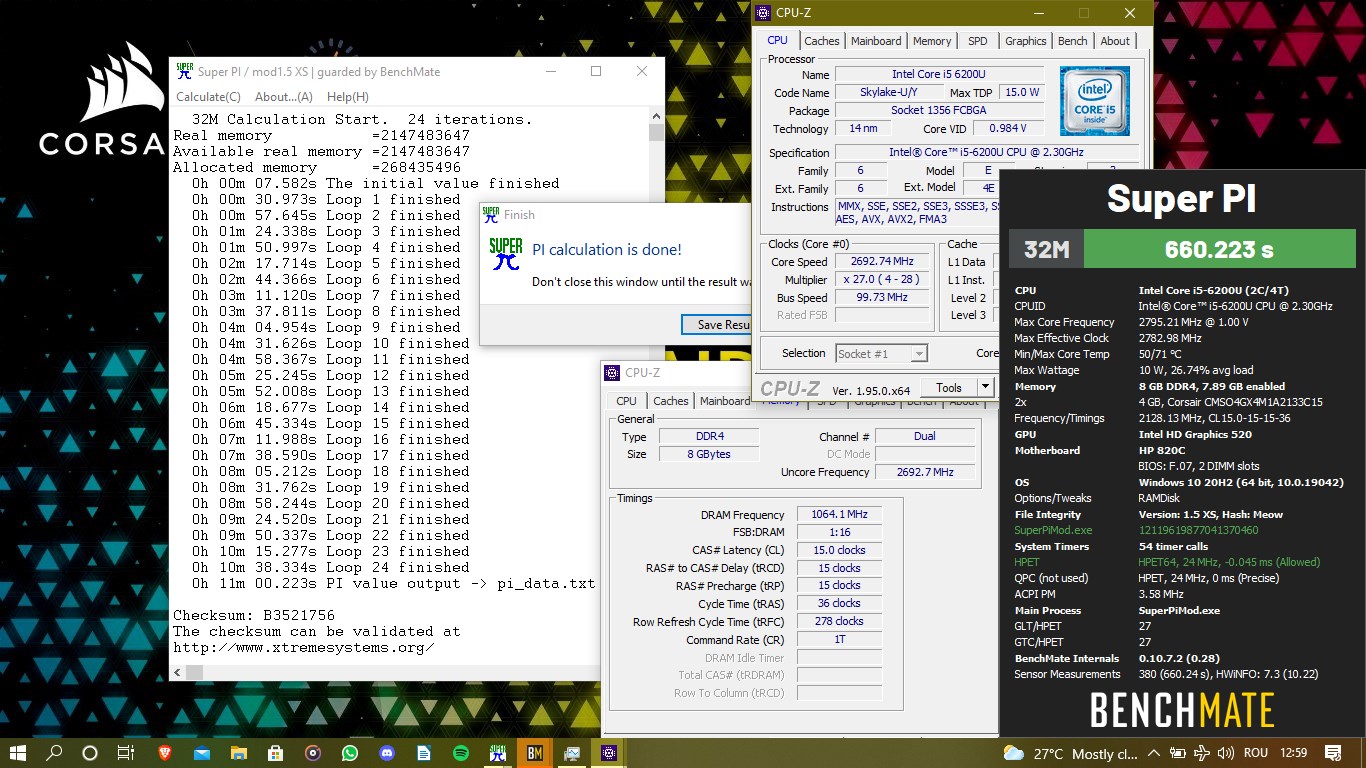The width and height of the screenshot is (1366, 768).
Task: Click the xtremesystems.org URL in the log
Action: [x=304, y=647]
